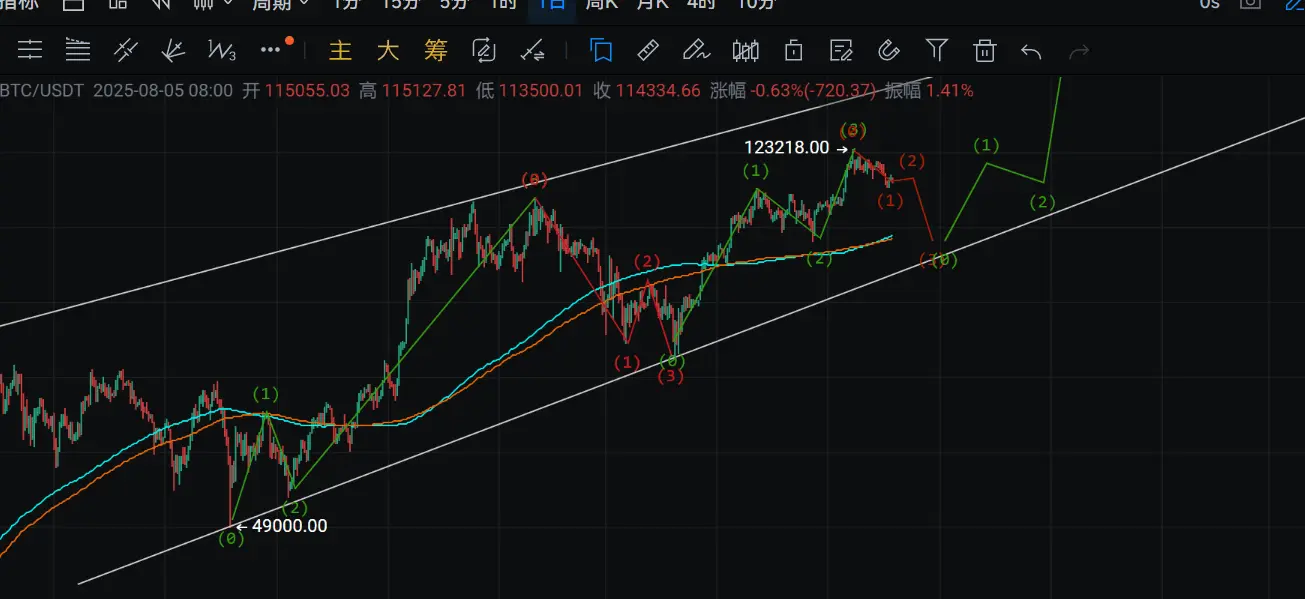
Task: Click the change value -0.63%(-720.37)
Action: (x=814, y=91)
